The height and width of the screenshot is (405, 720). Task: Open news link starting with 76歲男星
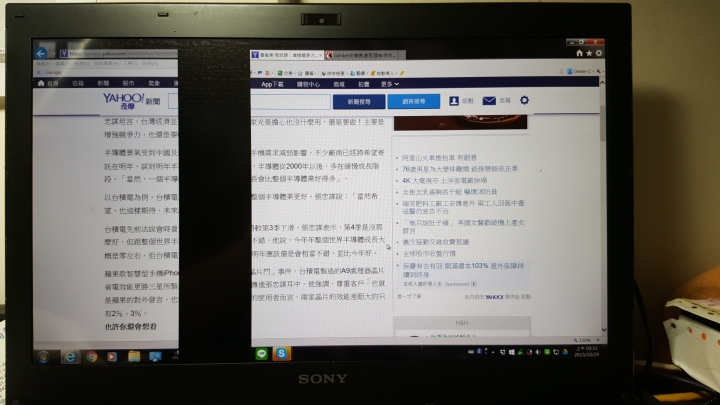pos(460,169)
